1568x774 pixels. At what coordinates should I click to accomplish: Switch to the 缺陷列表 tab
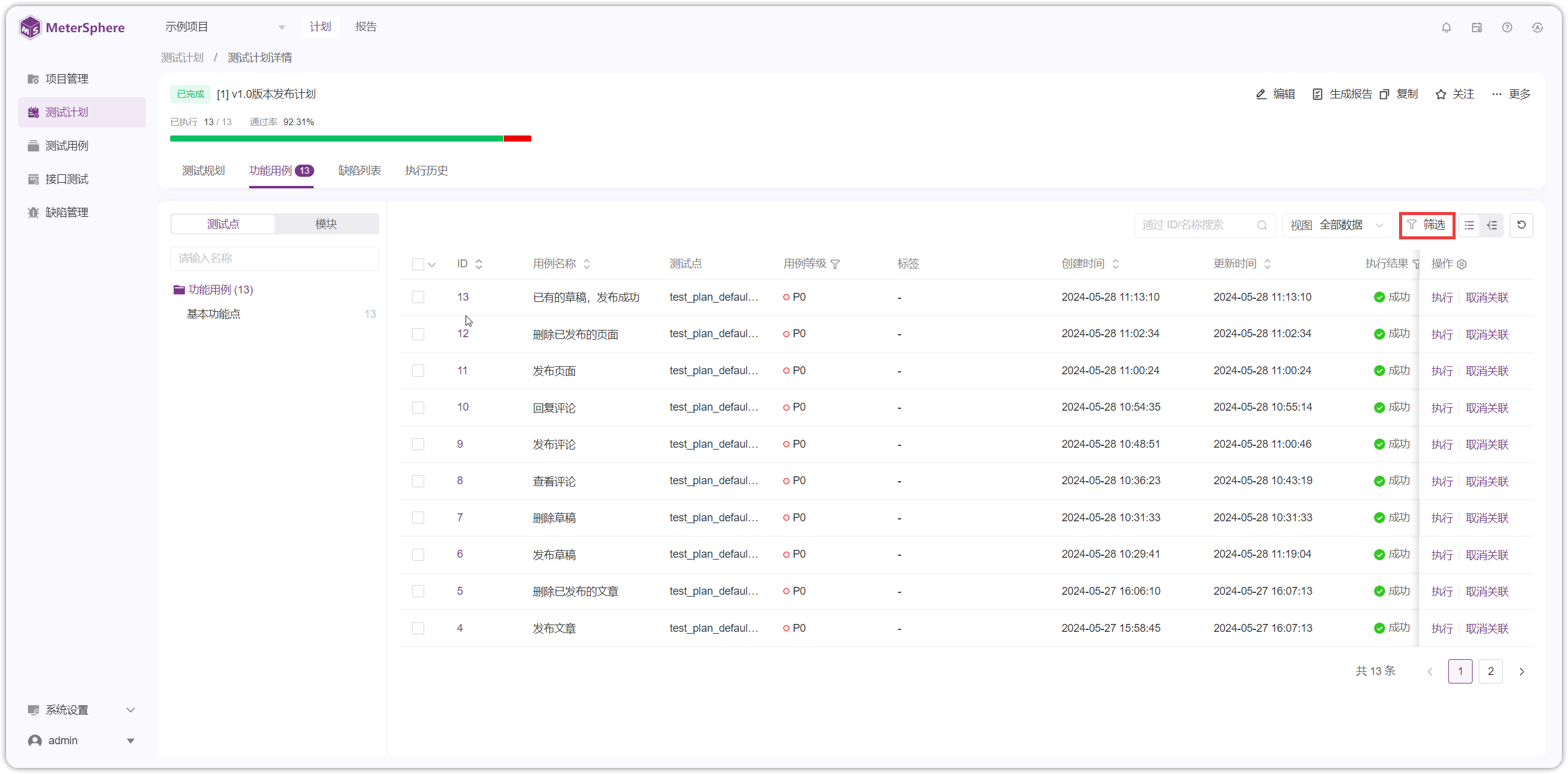[x=360, y=170]
